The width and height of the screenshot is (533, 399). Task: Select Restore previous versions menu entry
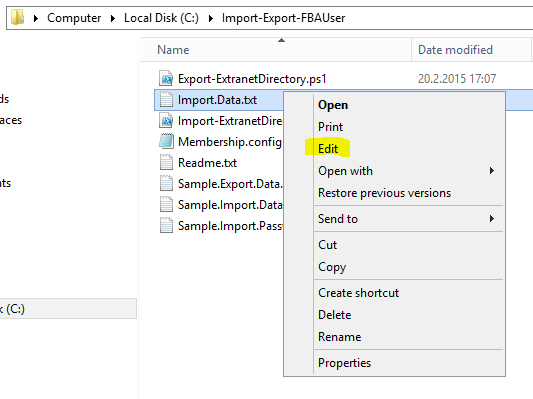pyautogui.click(x=384, y=193)
